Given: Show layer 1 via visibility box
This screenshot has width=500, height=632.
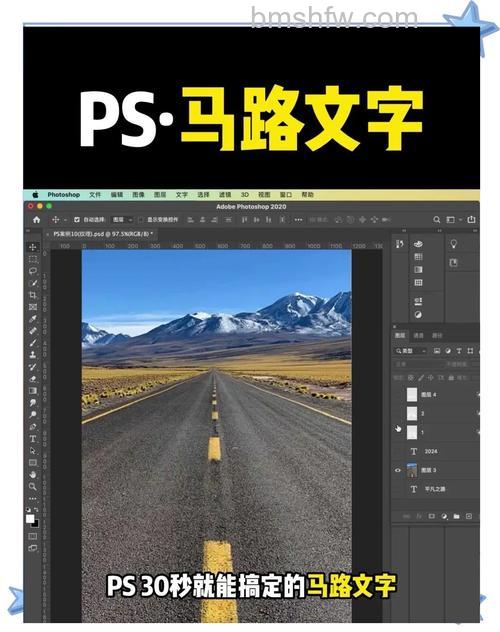Looking at the screenshot, I should click(x=398, y=432).
